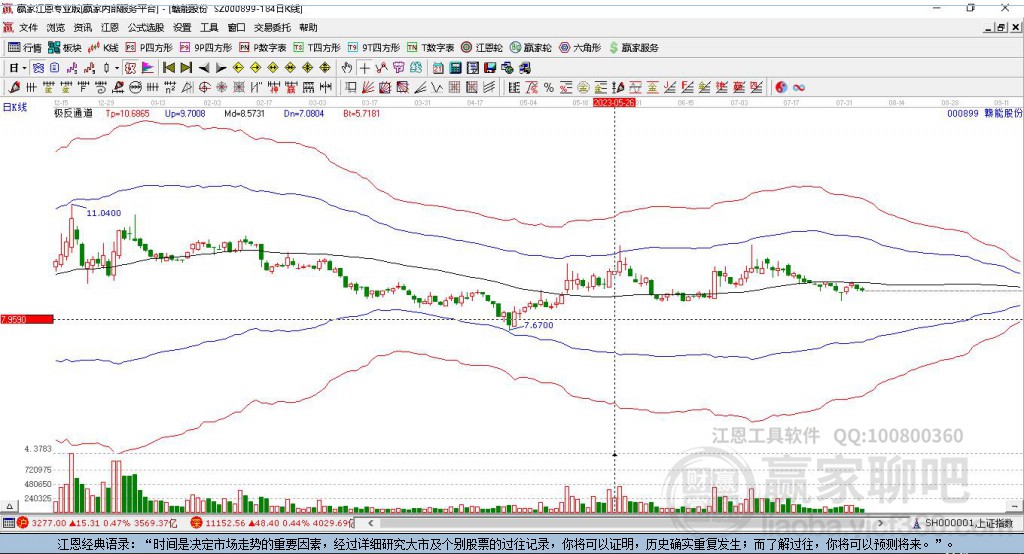Switch to the K线 chart view
The height and width of the screenshot is (554, 1024).
pos(103,48)
